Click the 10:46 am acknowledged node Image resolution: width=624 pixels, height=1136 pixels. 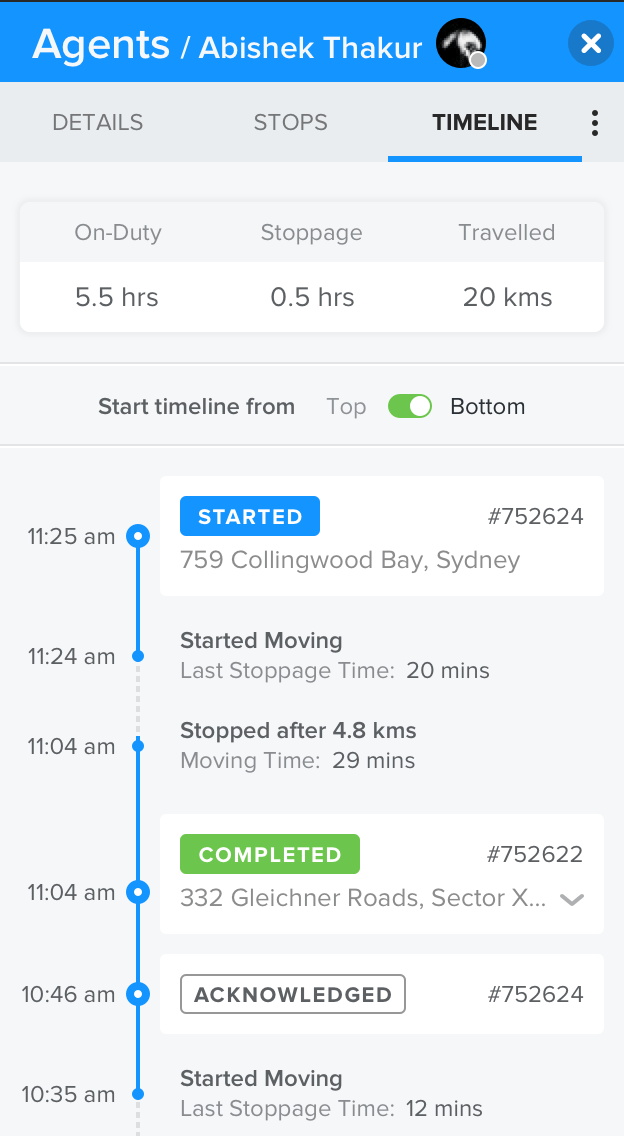[x=139, y=994]
